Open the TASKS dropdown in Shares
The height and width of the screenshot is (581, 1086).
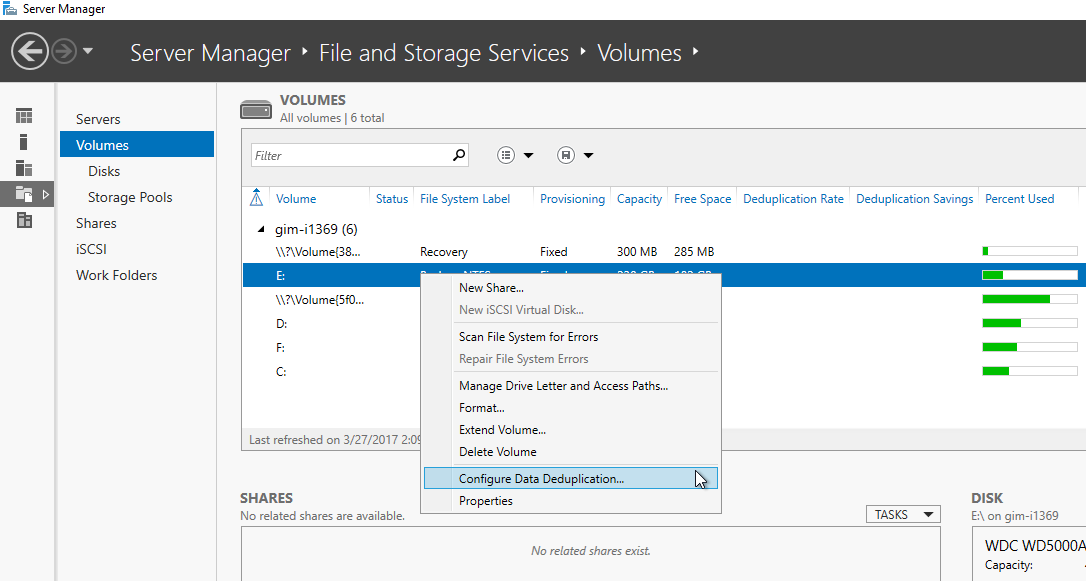(902, 514)
